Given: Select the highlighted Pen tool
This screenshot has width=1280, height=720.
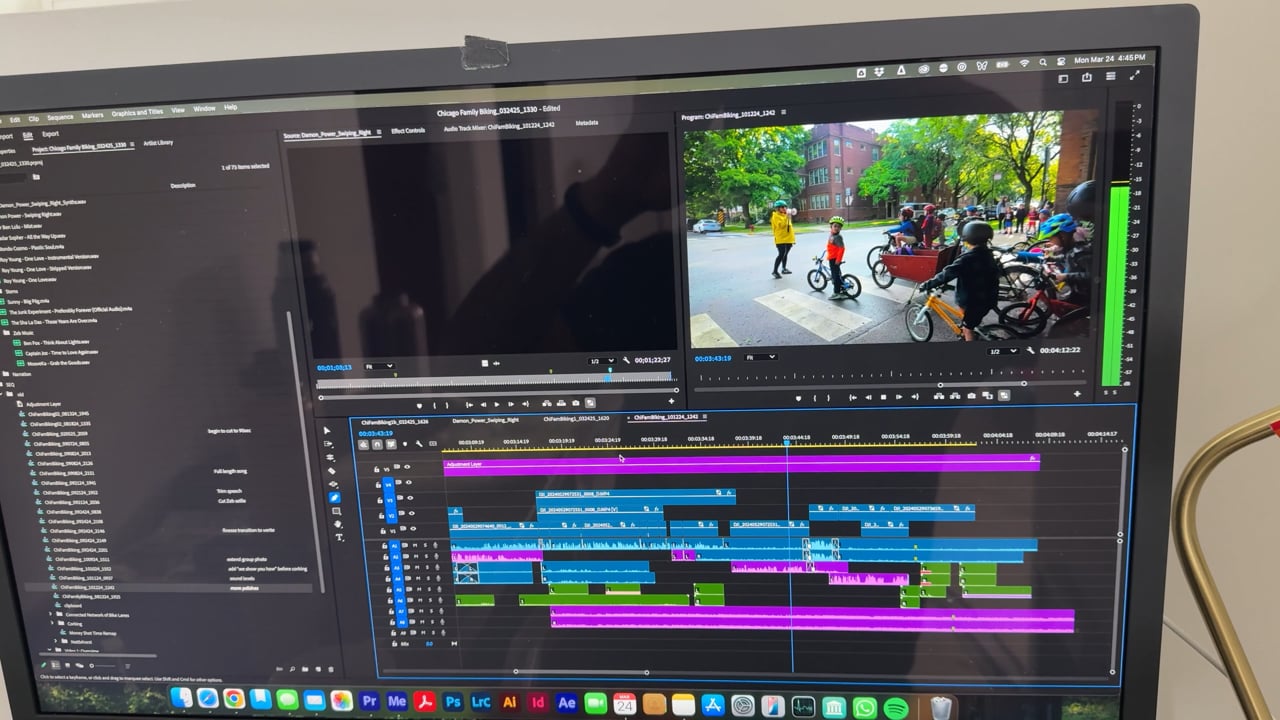Looking at the screenshot, I should pyautogui.click(x=334, y=497).
